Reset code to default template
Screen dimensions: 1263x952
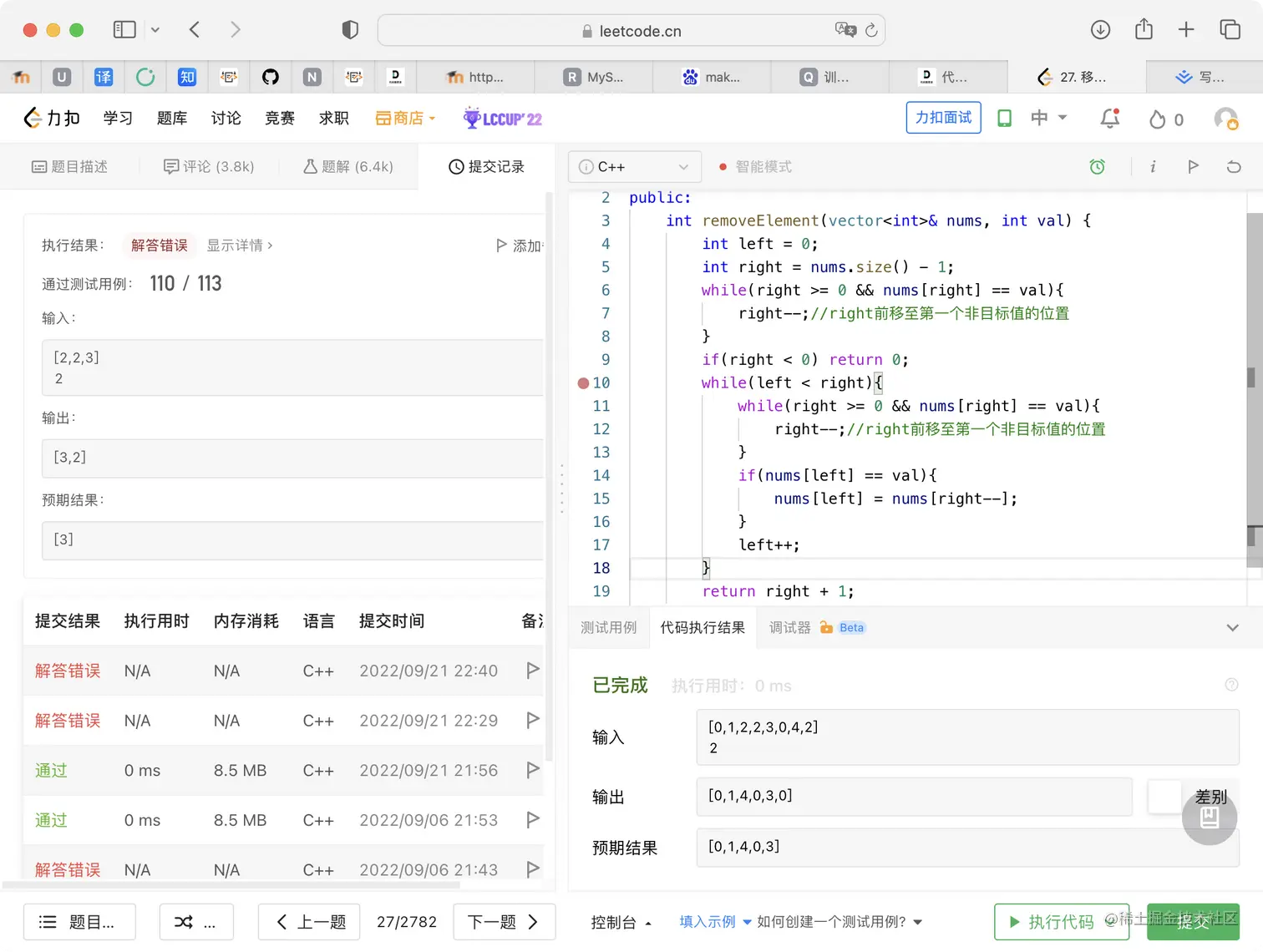[1234, 167]
